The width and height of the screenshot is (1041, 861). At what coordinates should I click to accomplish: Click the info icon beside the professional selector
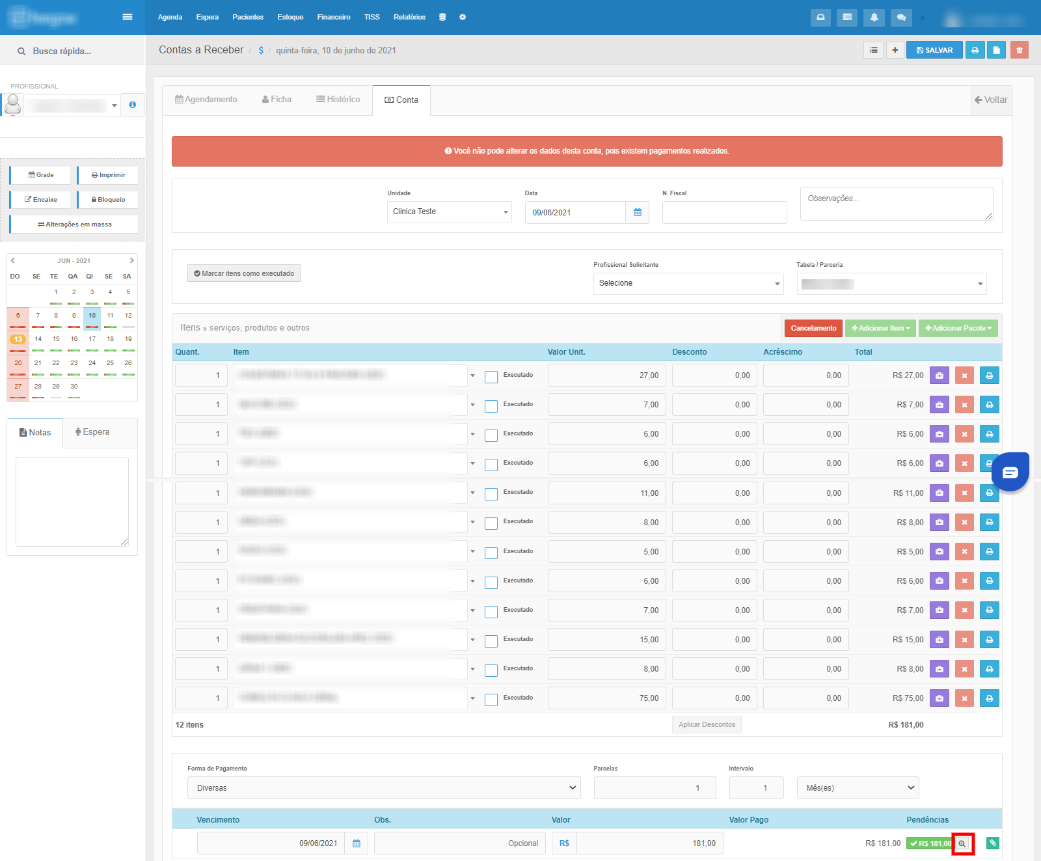pos(132,105)
